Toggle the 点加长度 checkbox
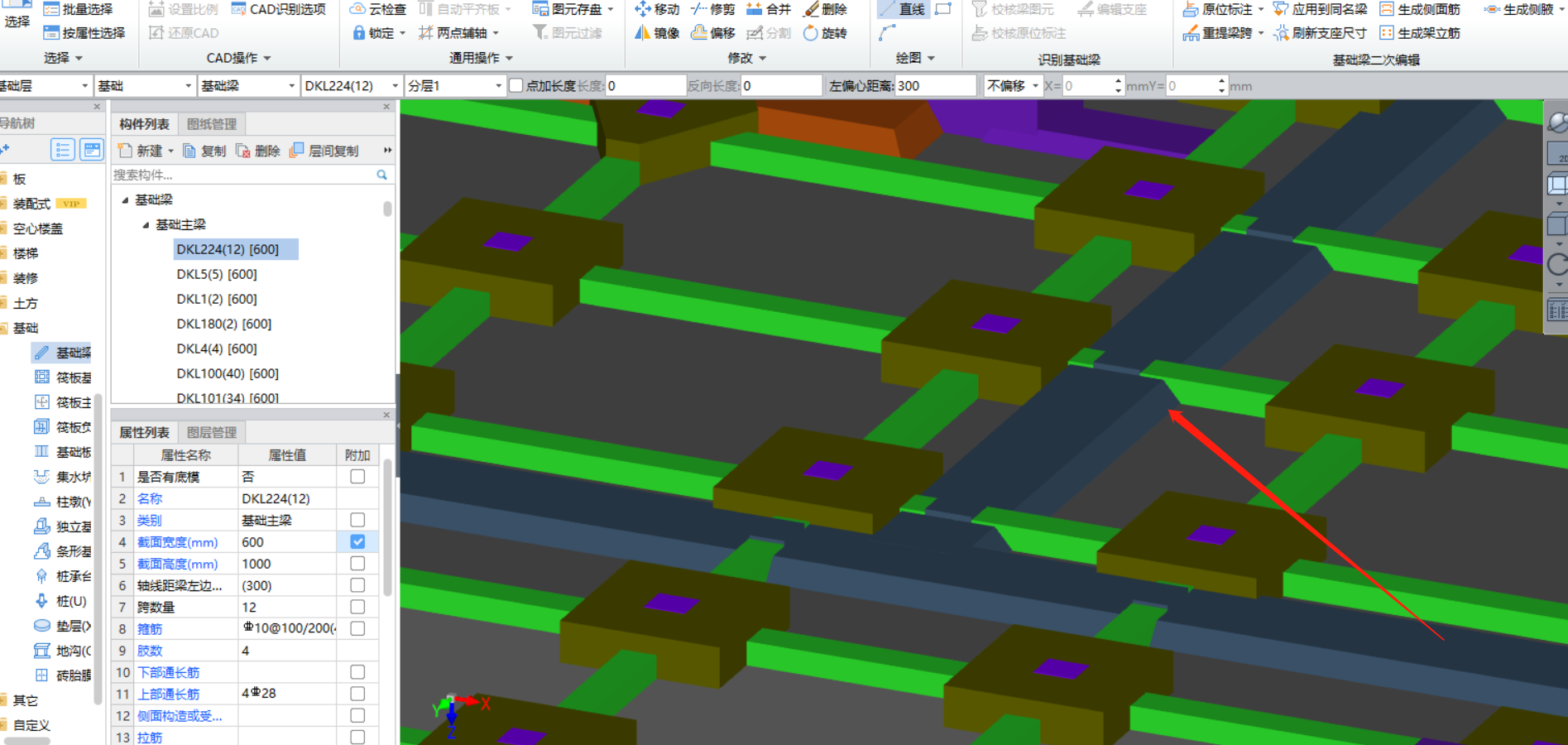Screen dimensions: 1568x745 (516, 85)
